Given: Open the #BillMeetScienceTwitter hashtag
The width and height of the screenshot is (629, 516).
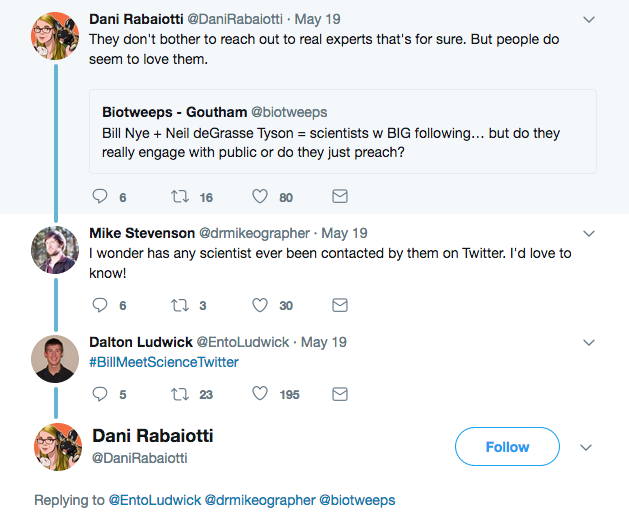Looking at the screenshot, I should point(164,362).
